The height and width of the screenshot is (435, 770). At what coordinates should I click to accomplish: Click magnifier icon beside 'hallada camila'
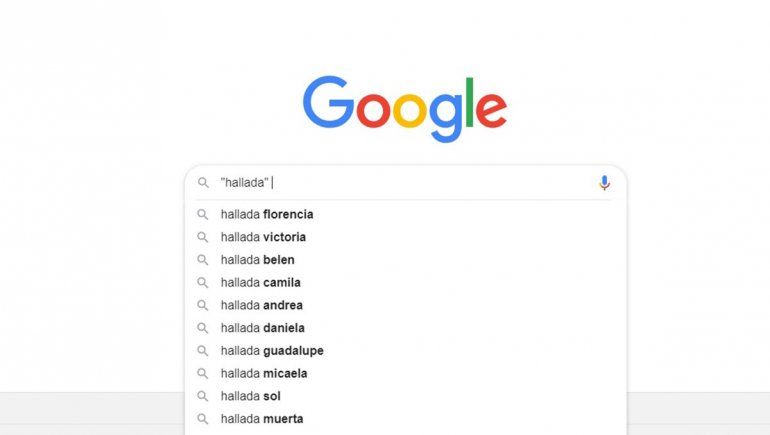point(203,282)
